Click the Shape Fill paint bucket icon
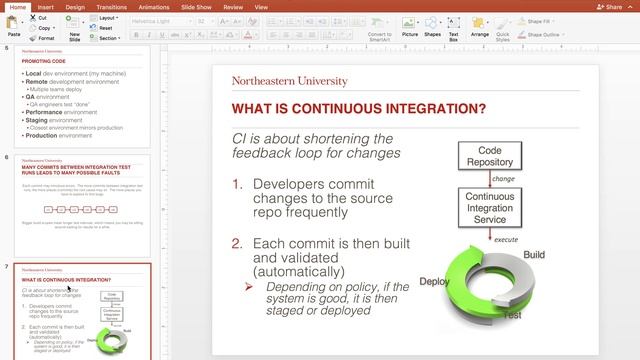This screenshot has width=640, height=360. coord(522,21)
